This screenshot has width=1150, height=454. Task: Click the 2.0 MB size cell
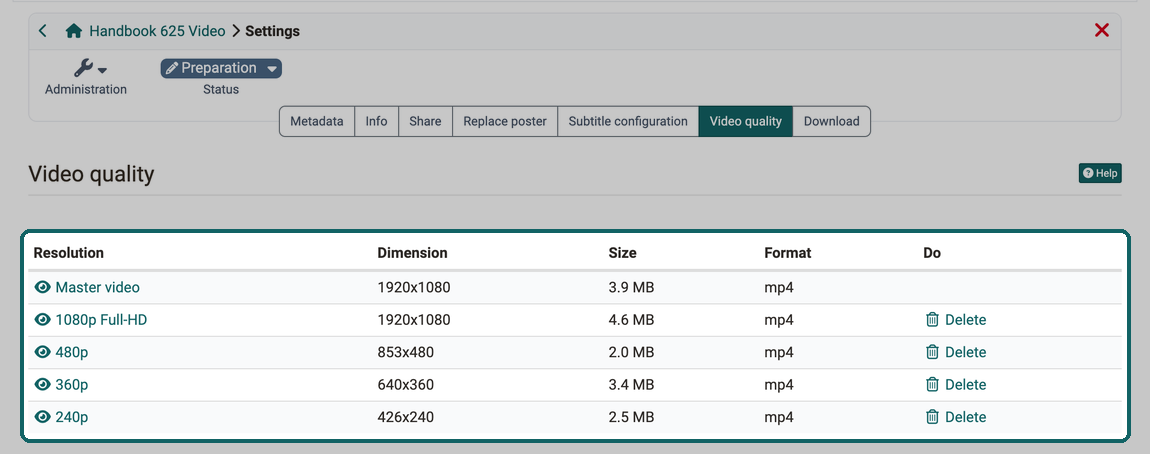click(x=631, y=352)
